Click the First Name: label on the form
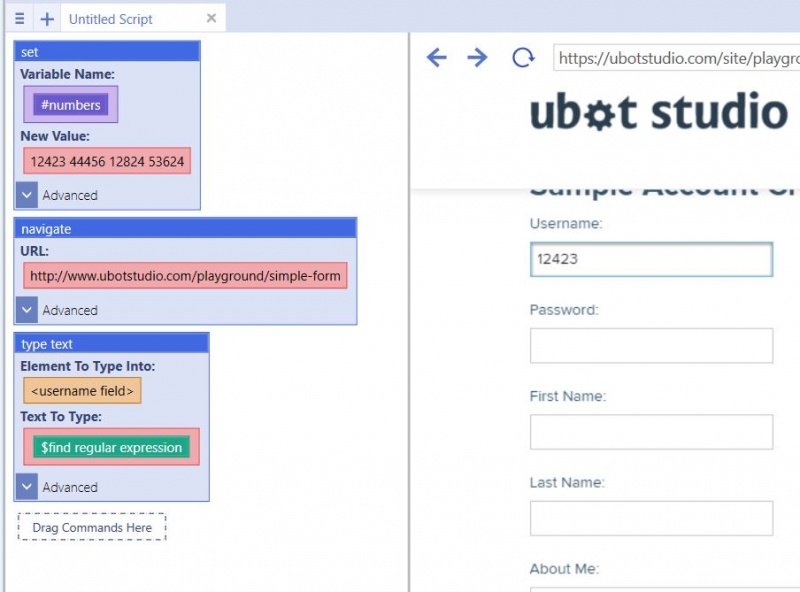 point(568,396)
